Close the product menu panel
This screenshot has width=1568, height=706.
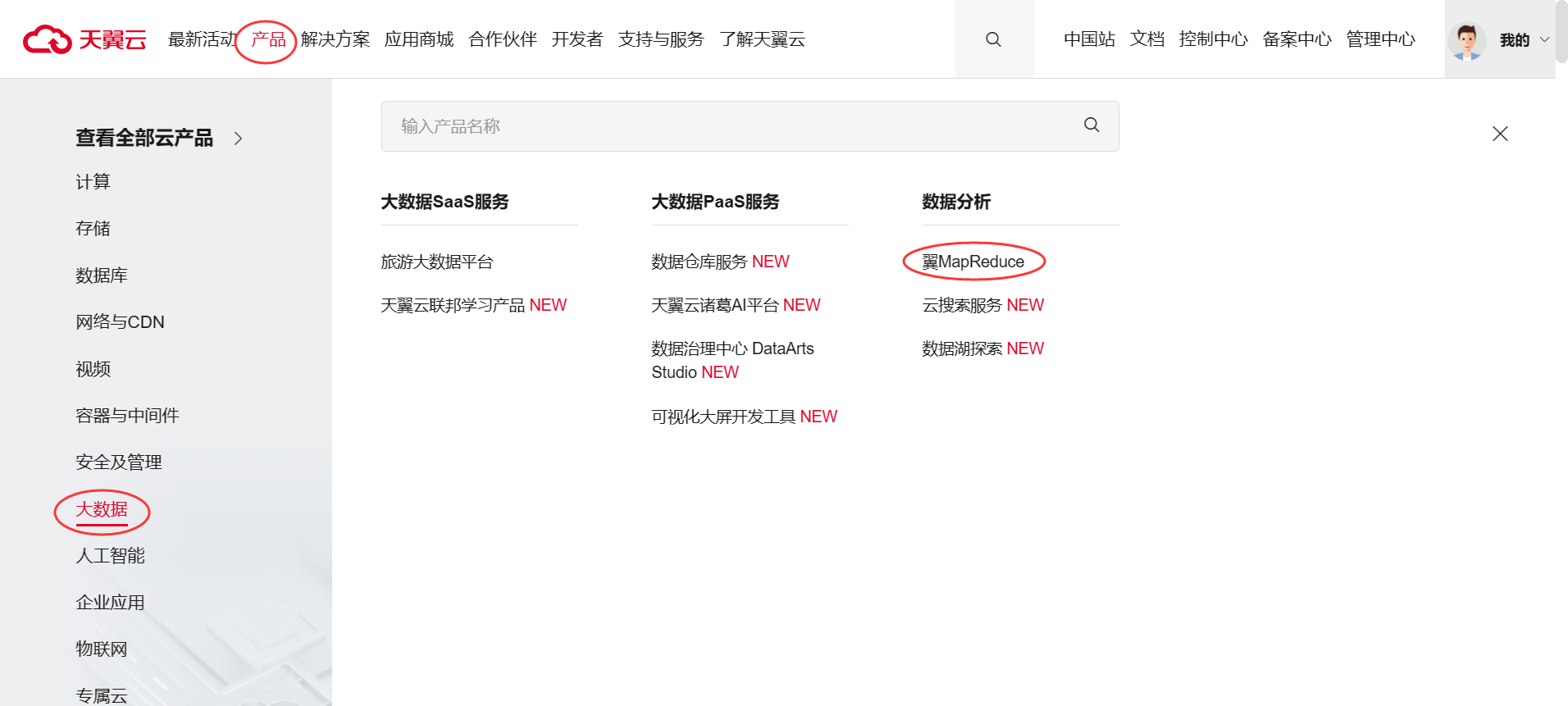tap(1500, 134)
